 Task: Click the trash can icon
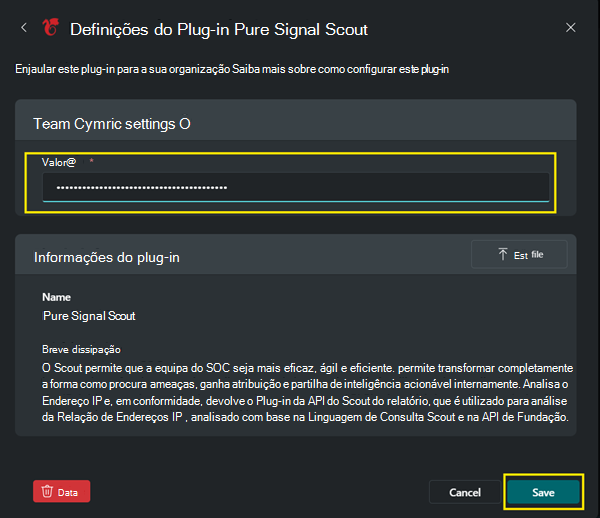coord(47,491)
